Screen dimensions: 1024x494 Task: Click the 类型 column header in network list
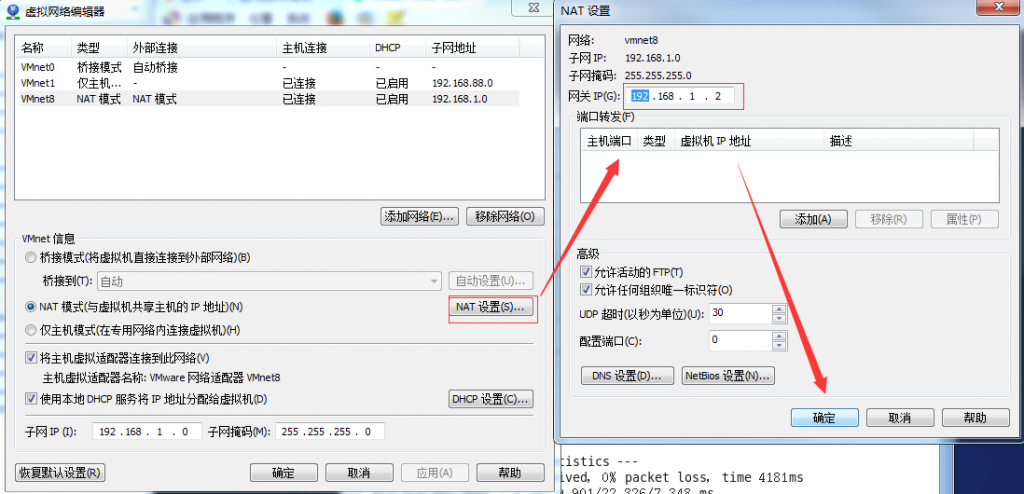(99, 48)
